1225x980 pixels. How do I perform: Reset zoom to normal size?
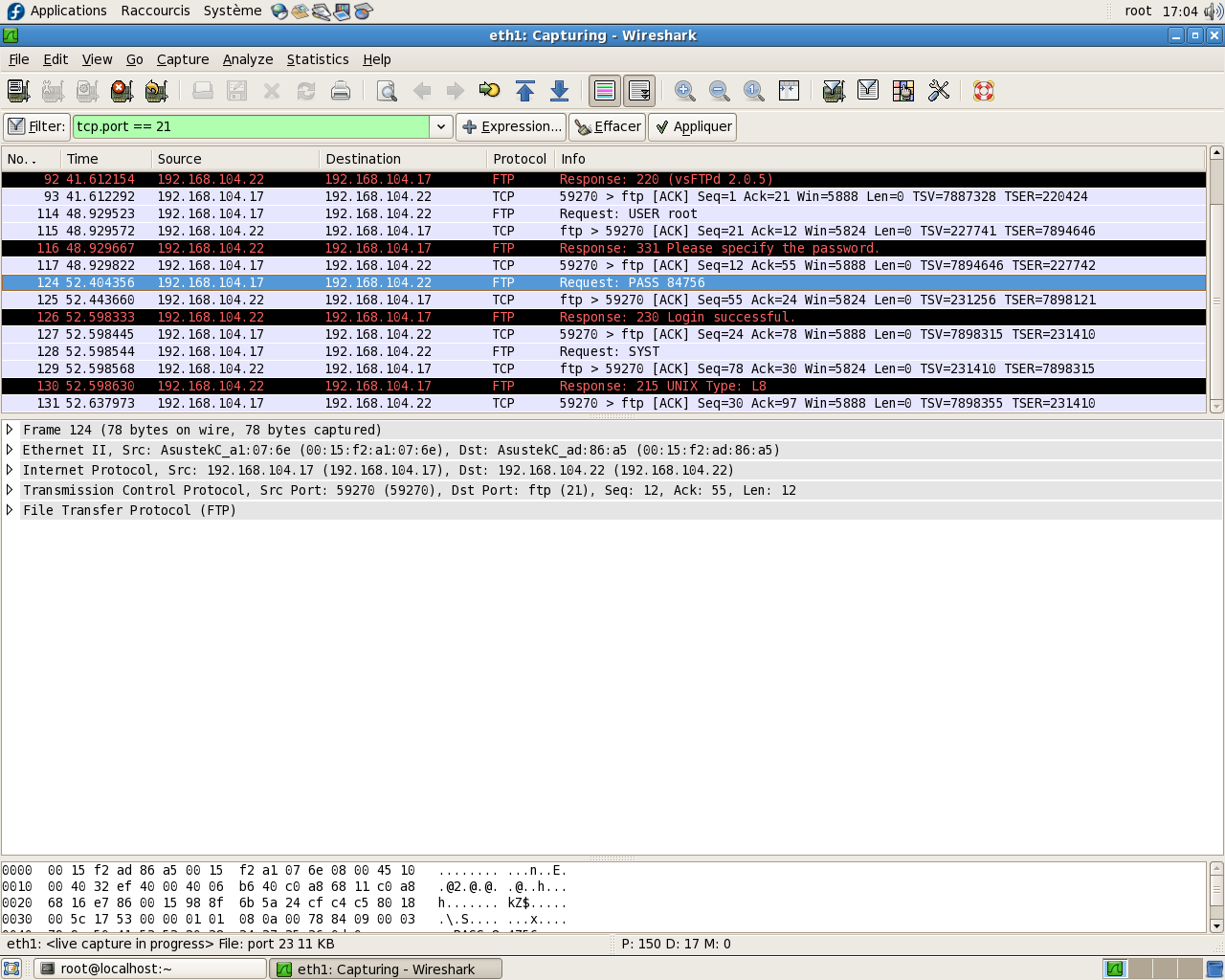pyautogui.click(x=754, y=91)
